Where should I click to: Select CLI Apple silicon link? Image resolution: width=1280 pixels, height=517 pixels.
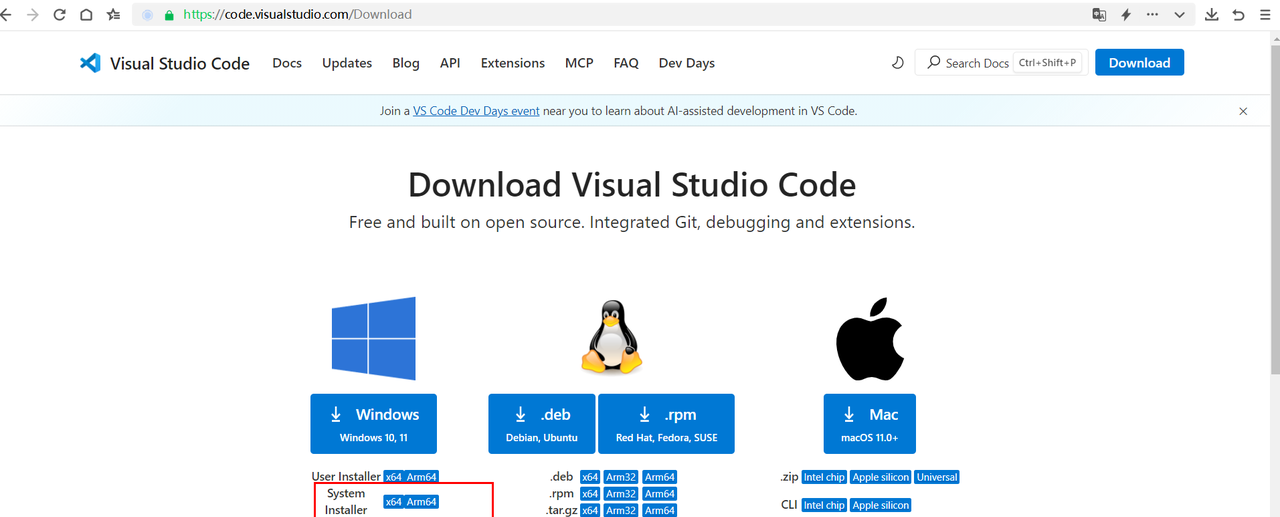[880, 506]
